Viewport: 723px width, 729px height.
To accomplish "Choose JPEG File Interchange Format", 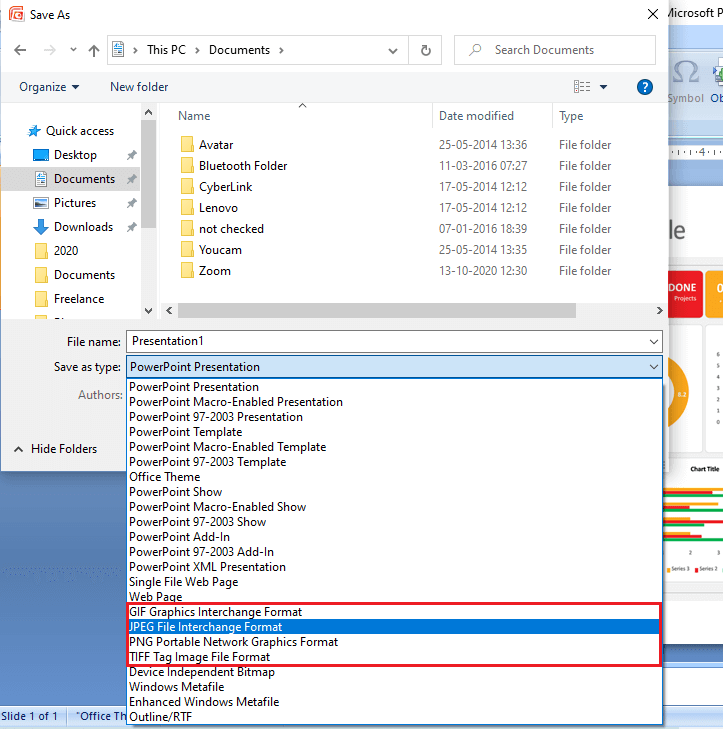I will (x=394, y=627).
